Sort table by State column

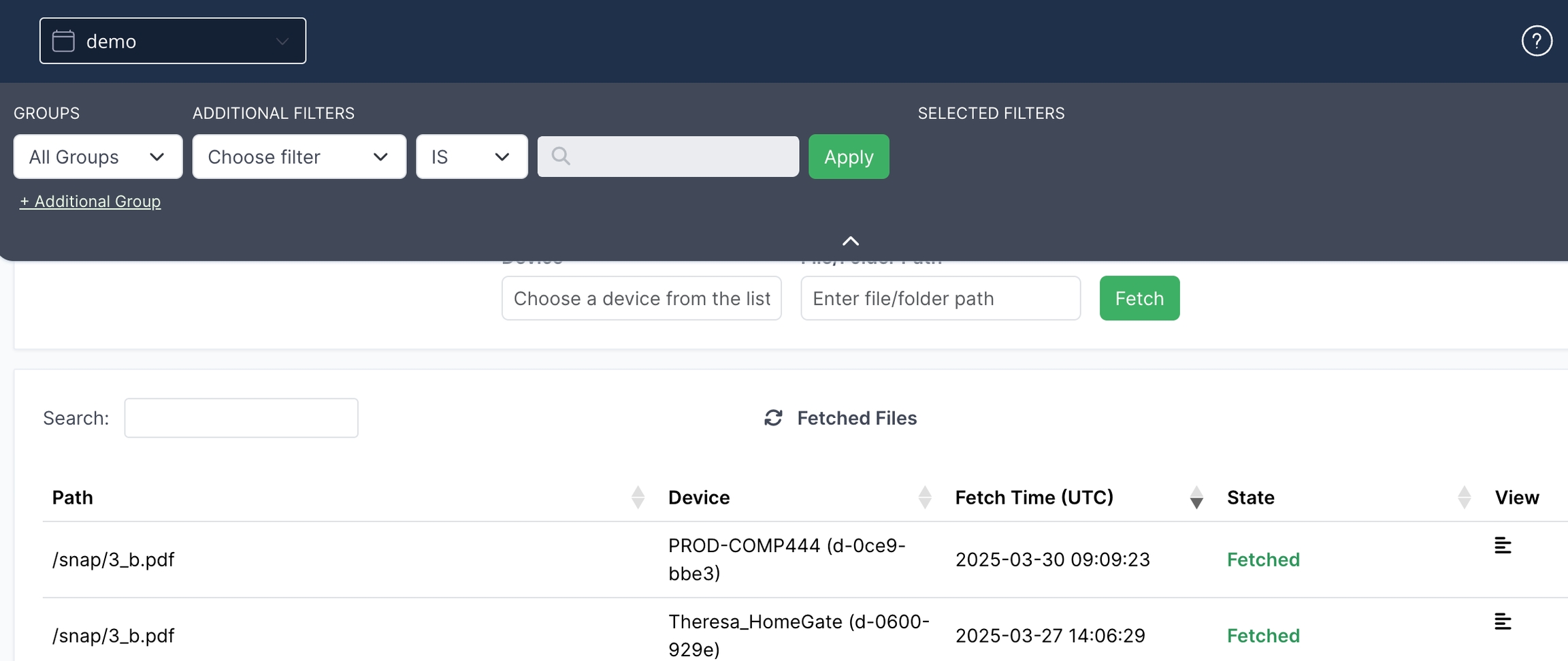1464,498
